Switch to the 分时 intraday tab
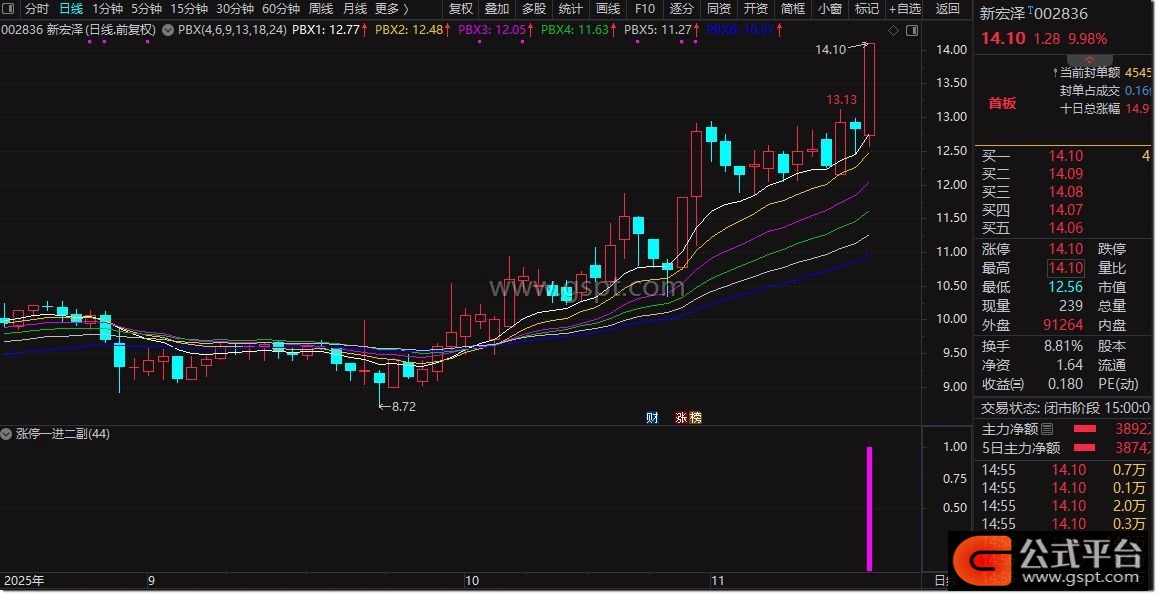The height and width of the screenshot is (594, 1158). point(36,9)
